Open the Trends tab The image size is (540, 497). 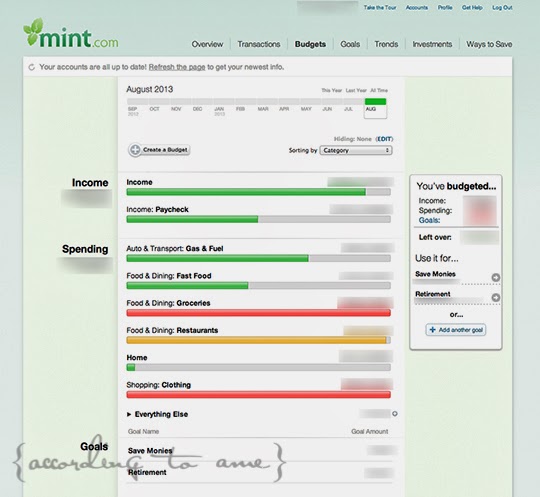[386, 44]
